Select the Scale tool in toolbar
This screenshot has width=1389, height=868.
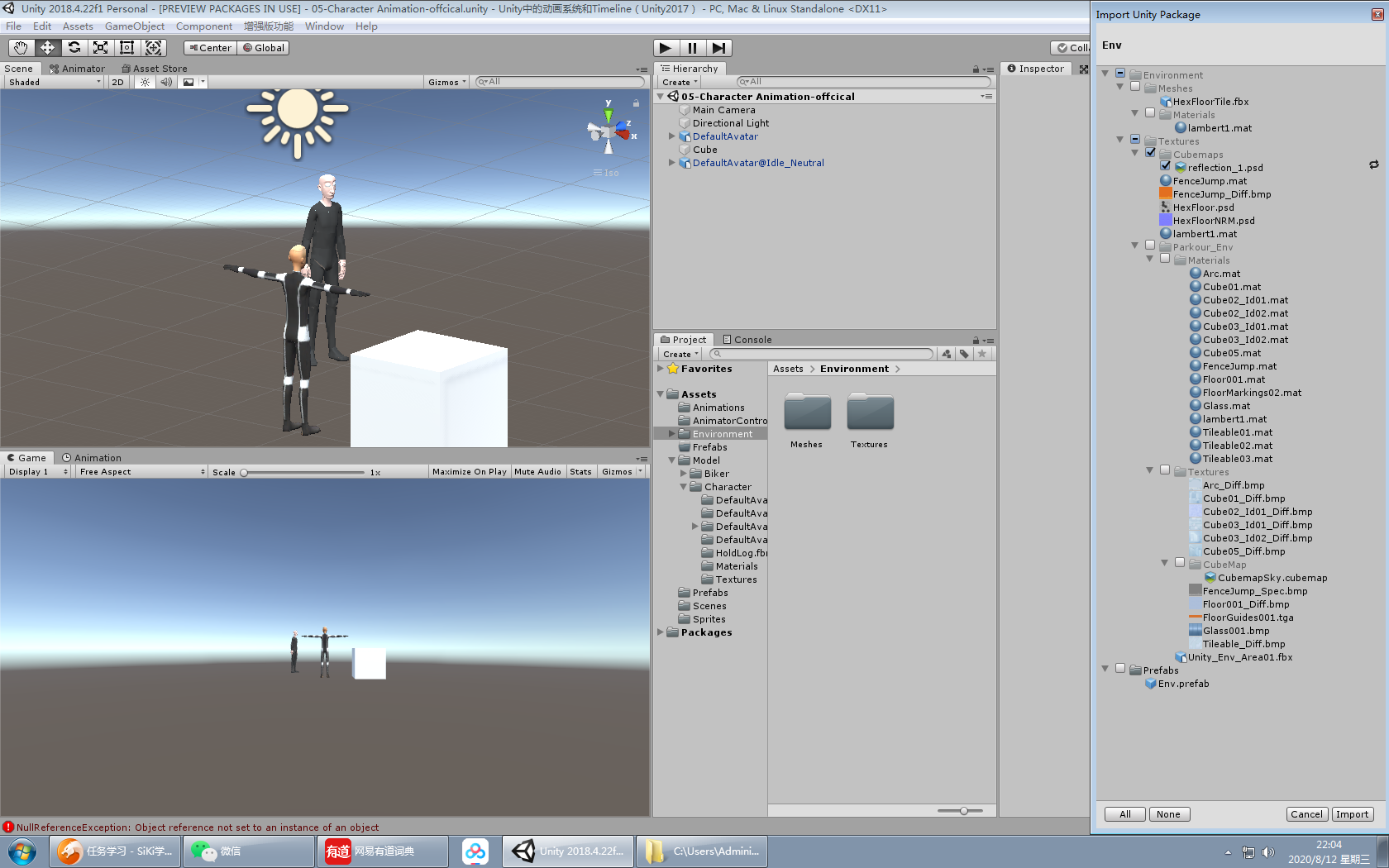tap(100, 48)
